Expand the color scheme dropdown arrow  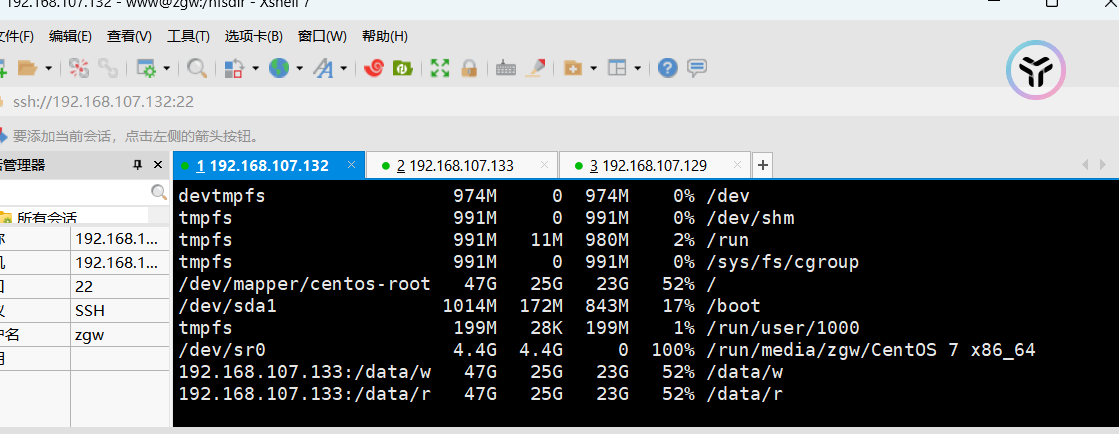coord(255,69)
